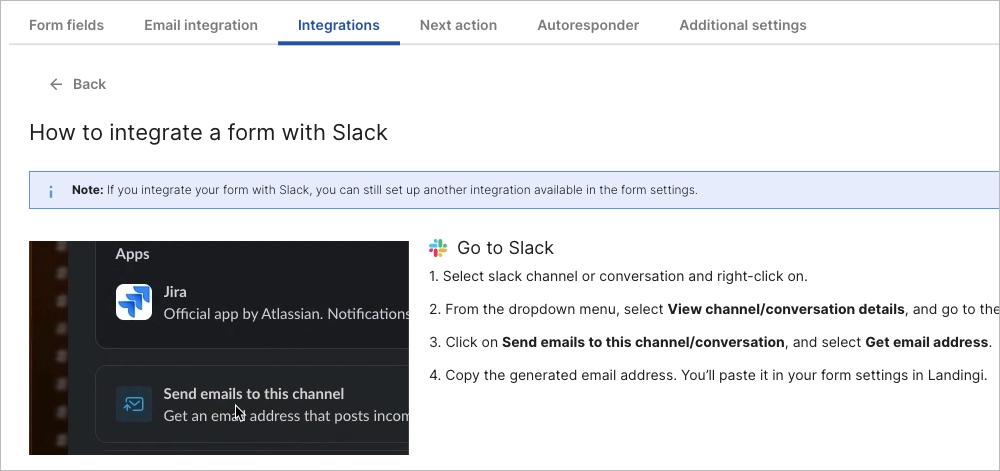Click the Slack logo icon
The height and width of the screenshot is (471, 1000).
click(438, 248)
